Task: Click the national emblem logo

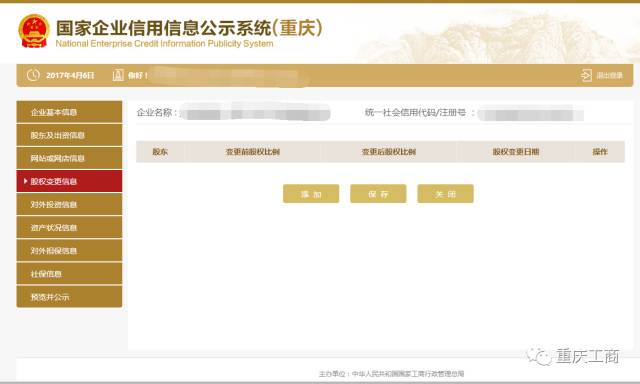Action: pyautogui.click(x=33, y=31)
